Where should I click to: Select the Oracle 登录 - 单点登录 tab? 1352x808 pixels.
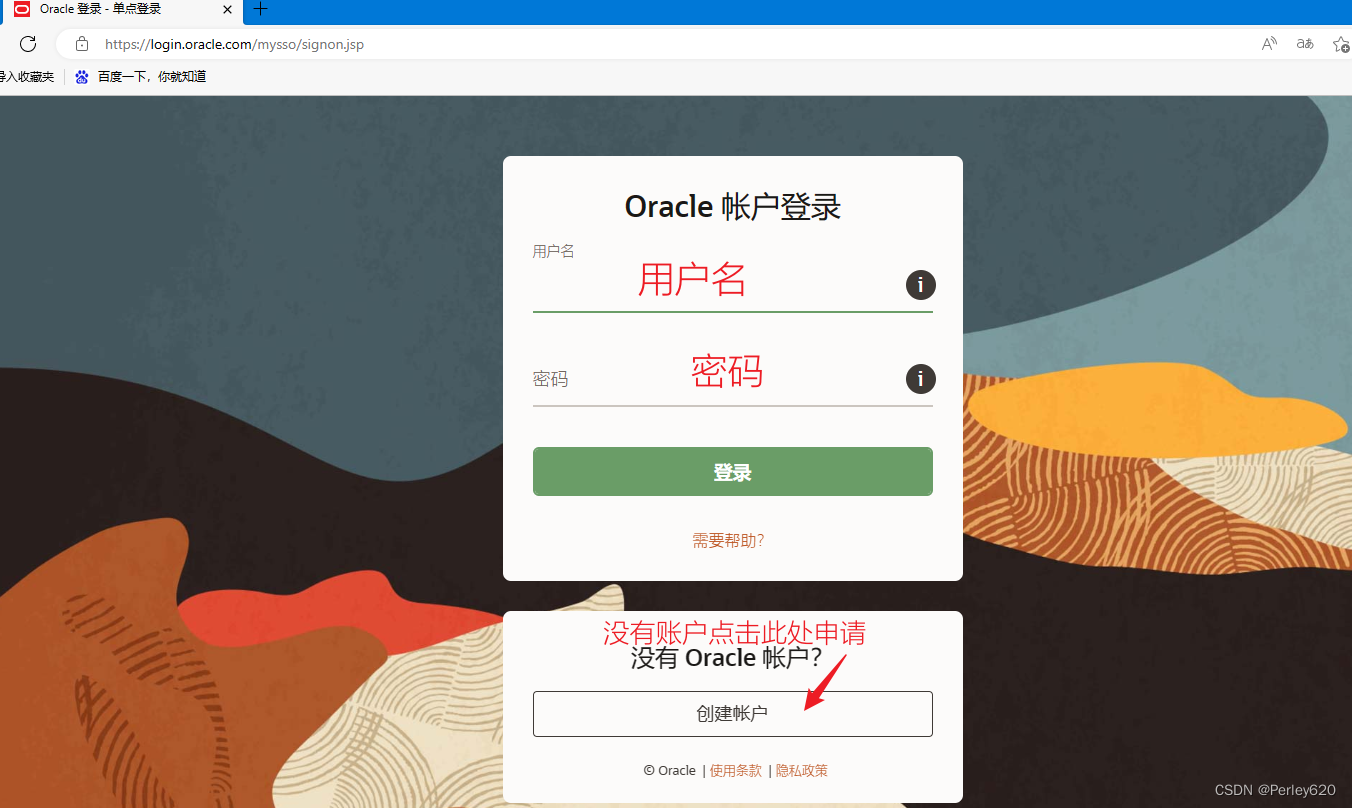tap(122, 10)
